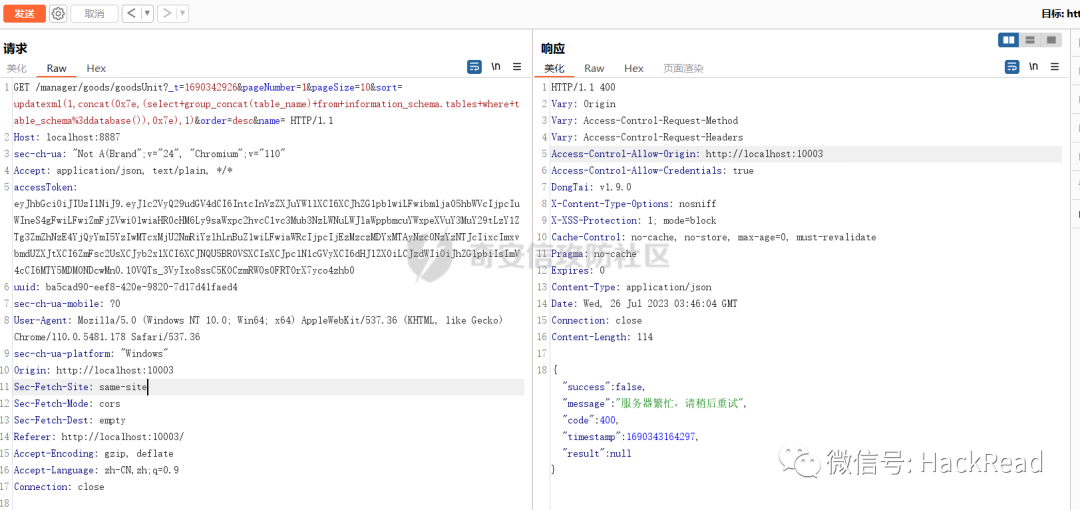Screen dimensions: 1080x510
Task: Click the 'Connection: close' line in the request
Action: point(59,487)
